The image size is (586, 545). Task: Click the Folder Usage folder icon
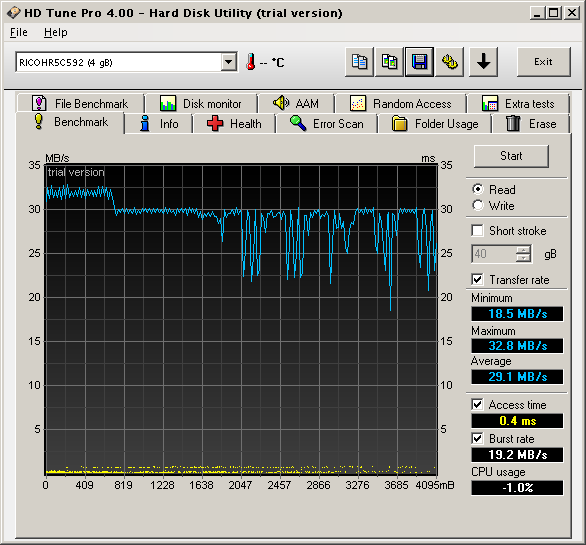400,123
